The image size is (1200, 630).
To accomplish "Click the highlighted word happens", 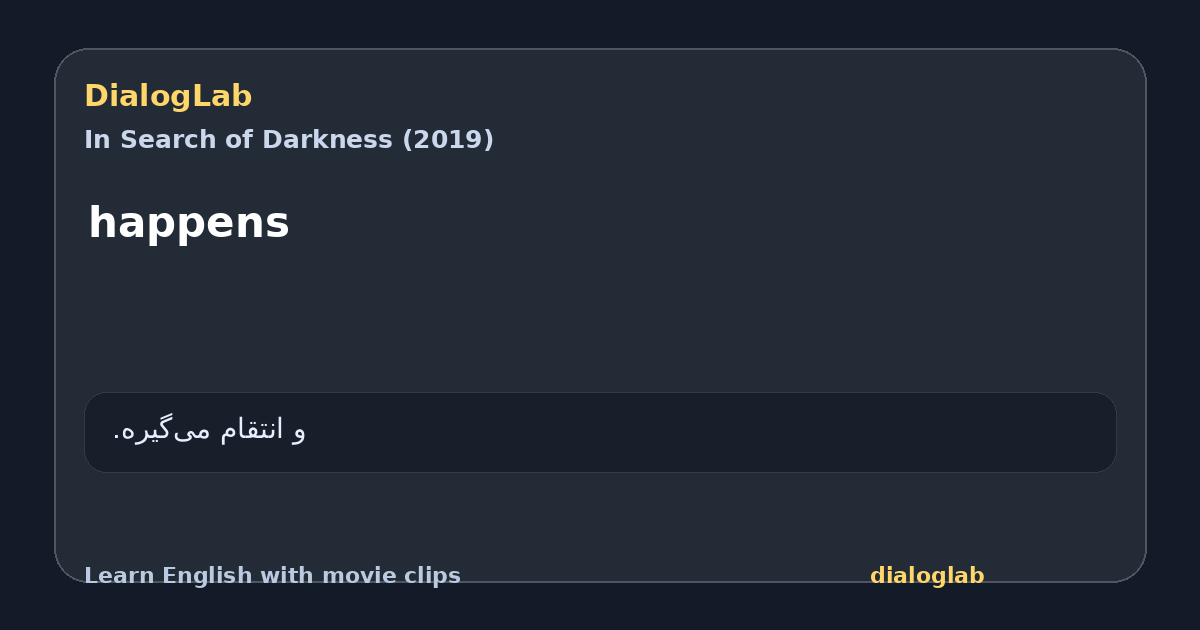I will 189,223.
